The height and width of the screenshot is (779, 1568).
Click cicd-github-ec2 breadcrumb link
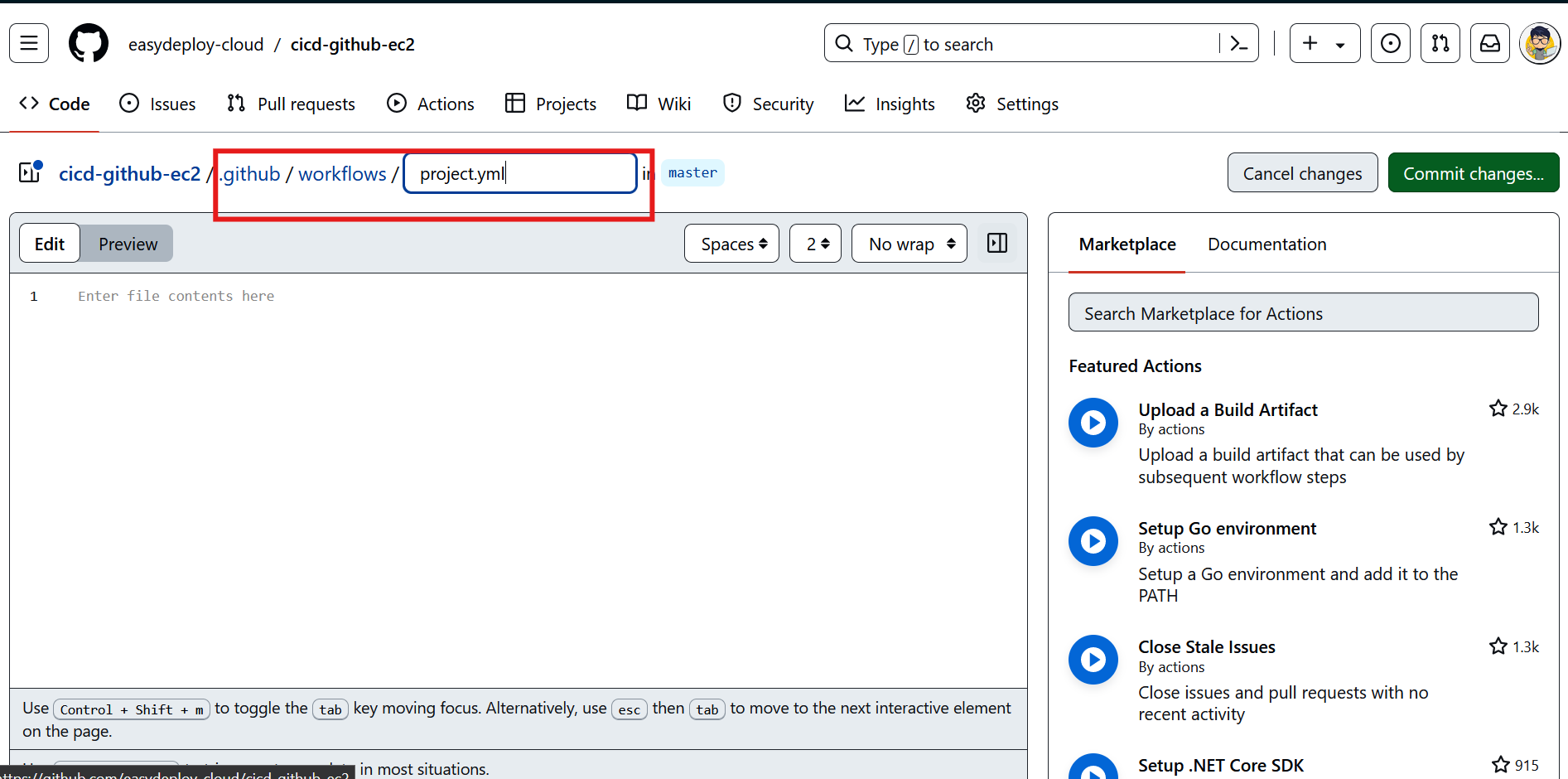coord(130,174)
